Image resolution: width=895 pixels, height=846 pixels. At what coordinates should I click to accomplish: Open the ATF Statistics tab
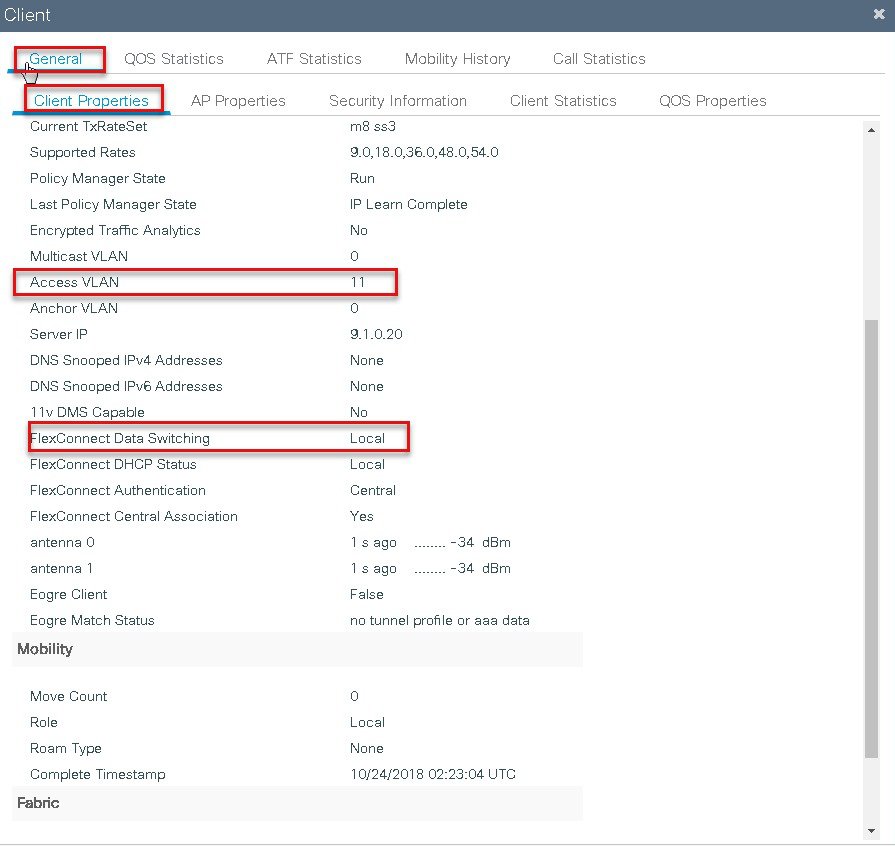(314, 59)
